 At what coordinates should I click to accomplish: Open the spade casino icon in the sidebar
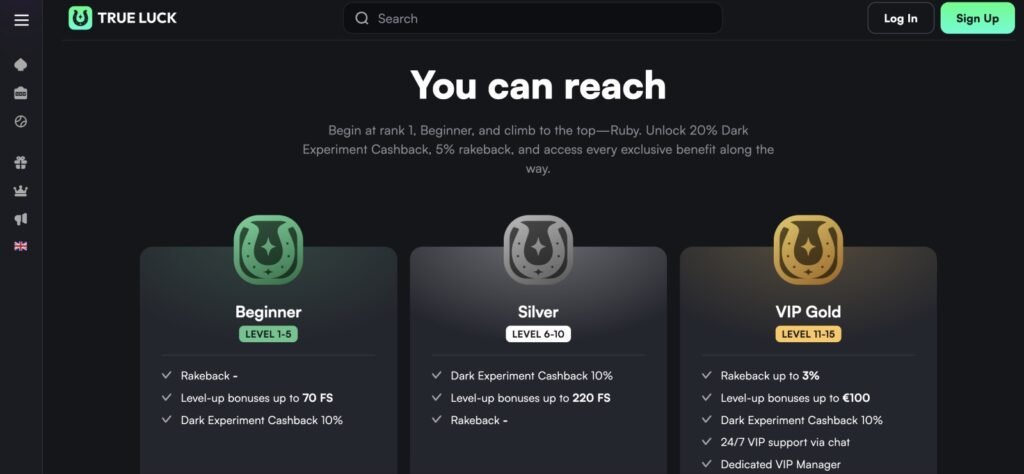pos(21,65)
